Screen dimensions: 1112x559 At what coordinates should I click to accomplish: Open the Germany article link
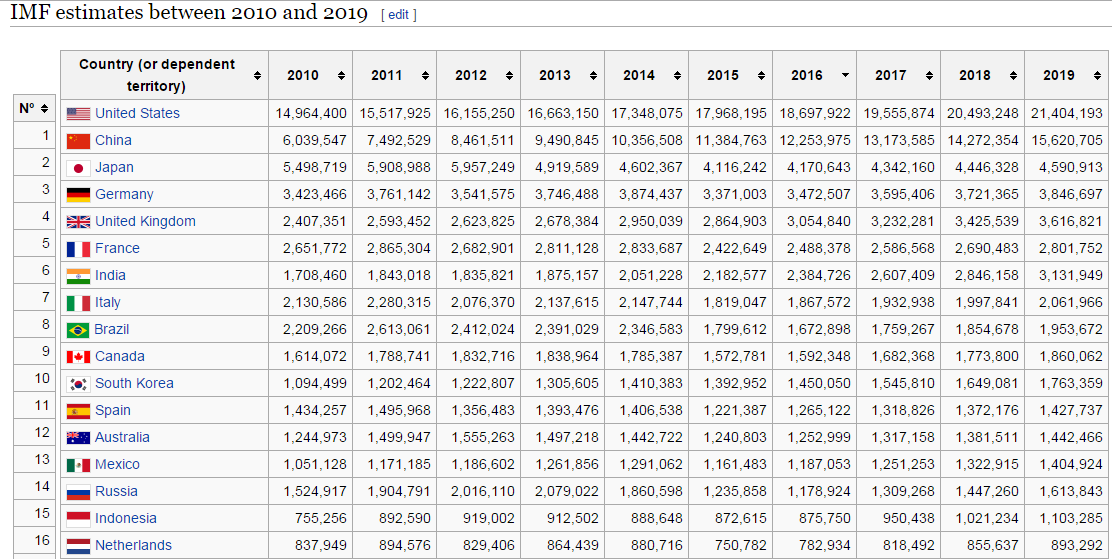click(x=124, y=194)
